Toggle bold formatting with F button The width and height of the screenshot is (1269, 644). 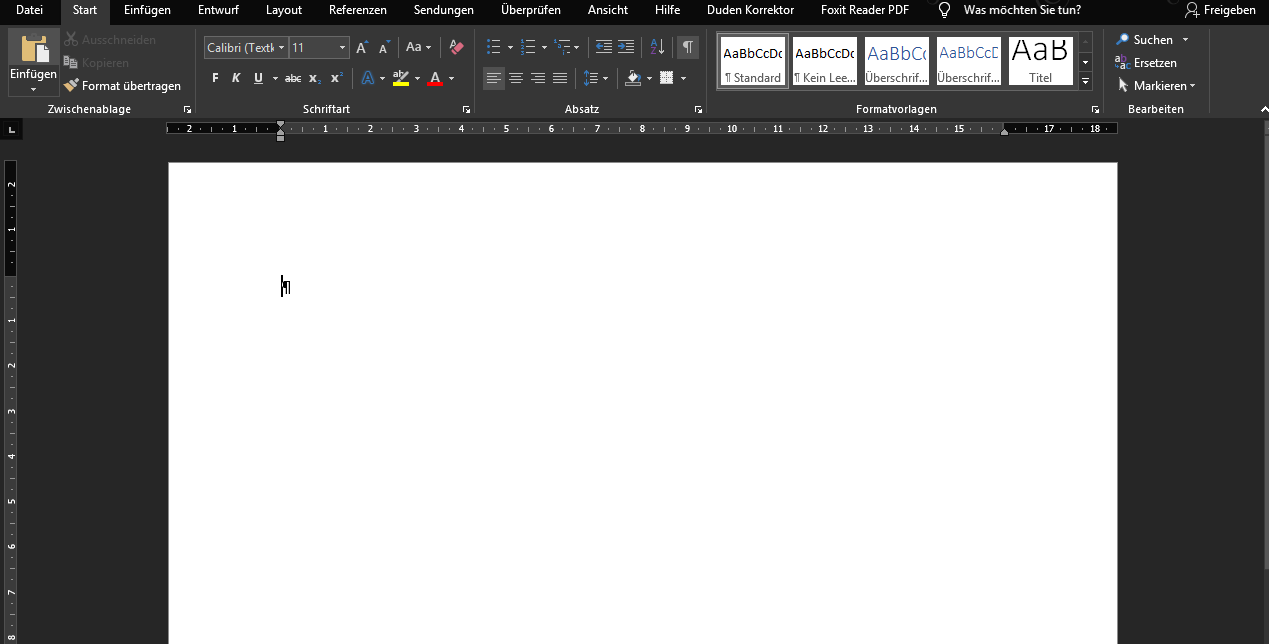coord(215,78)
